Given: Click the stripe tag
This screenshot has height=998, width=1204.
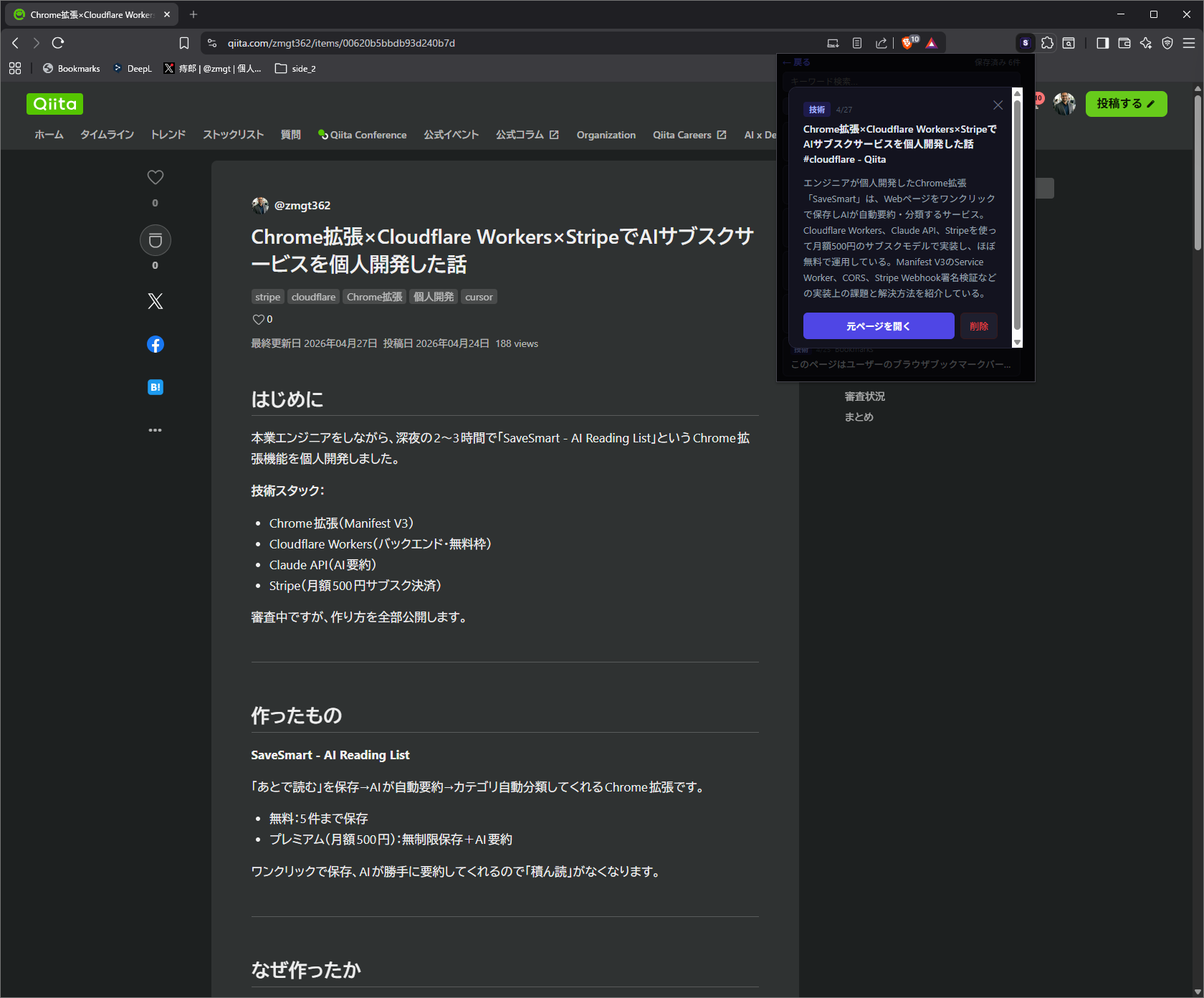Looking at the screenshot, I should pyautogui.click(x=267, y=297).
